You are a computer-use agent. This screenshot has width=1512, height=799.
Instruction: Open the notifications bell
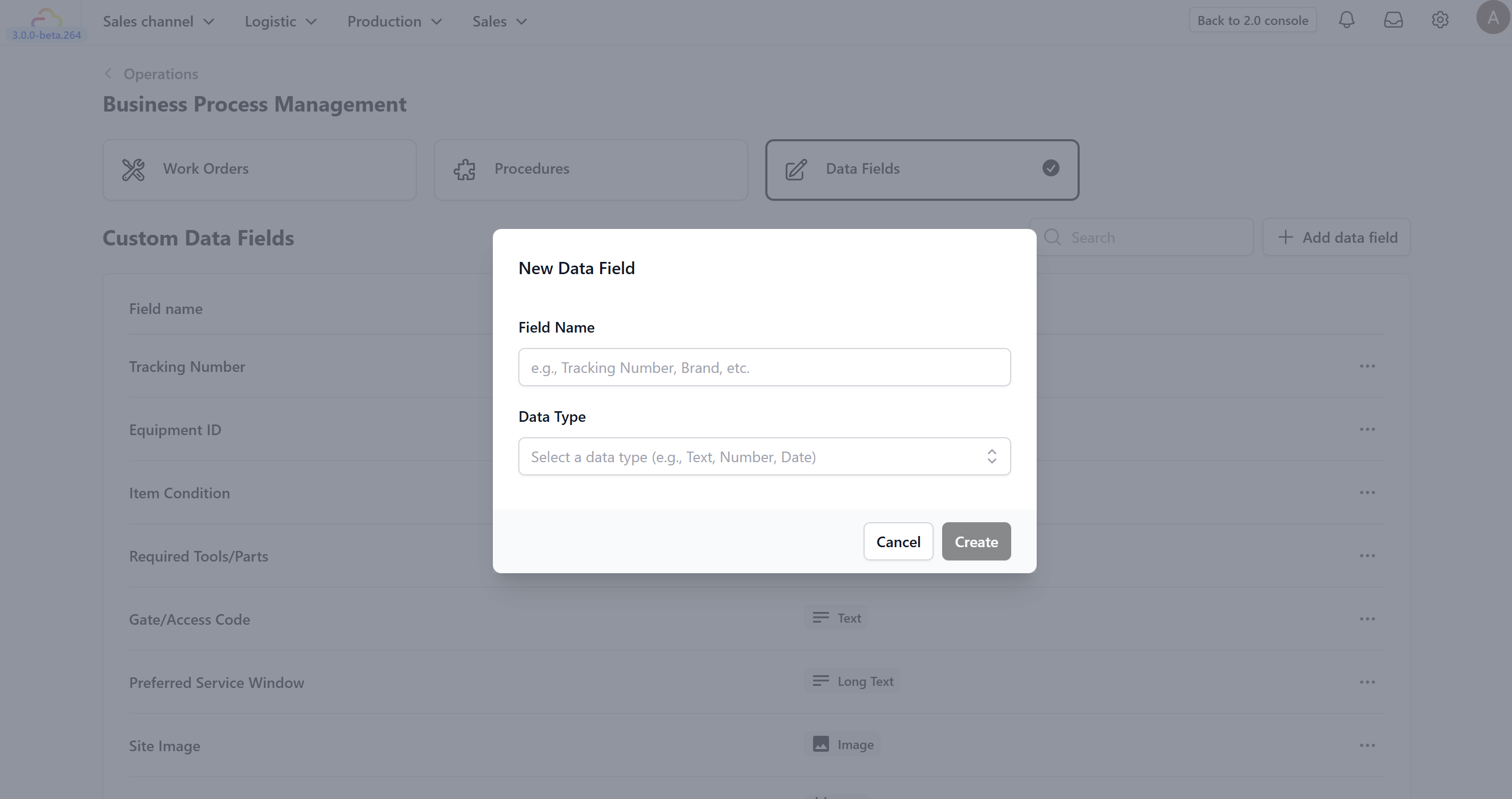click(x=1346, y=19)
